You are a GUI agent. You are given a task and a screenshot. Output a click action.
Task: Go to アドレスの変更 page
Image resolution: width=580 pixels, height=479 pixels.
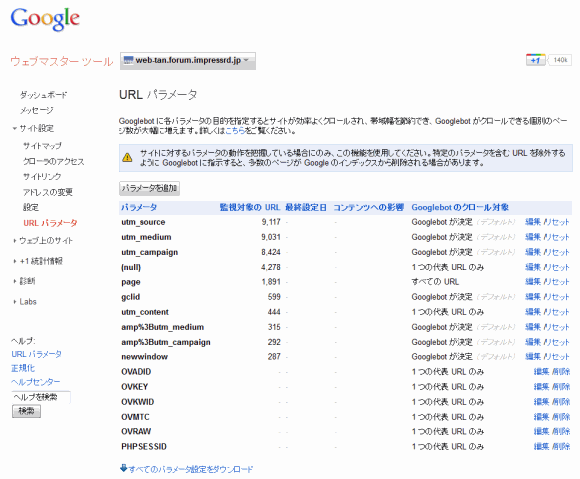[x=48, y=192]
